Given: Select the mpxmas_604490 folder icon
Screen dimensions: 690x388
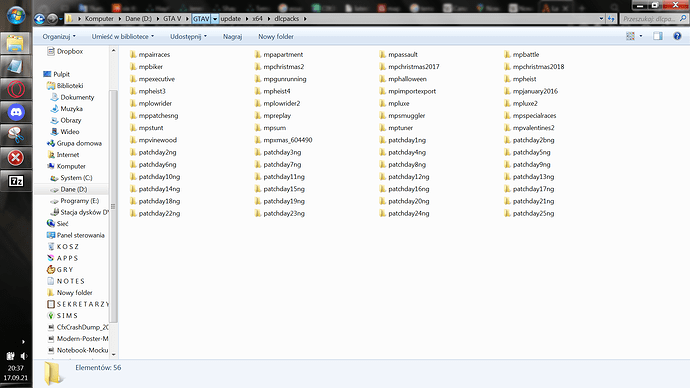Looking at the screenshot, I should point(258,140).
